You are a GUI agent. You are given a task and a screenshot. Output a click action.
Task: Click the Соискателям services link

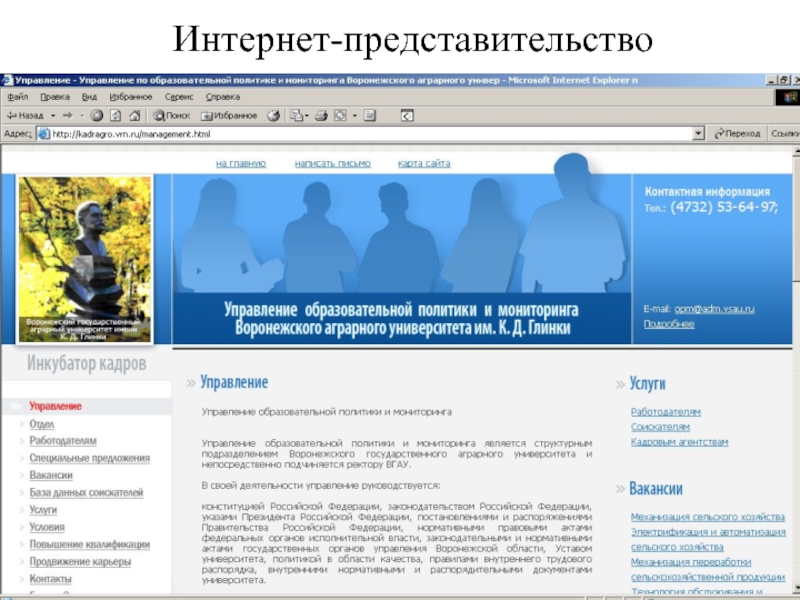pyautogui.click(x=660, y=427)
